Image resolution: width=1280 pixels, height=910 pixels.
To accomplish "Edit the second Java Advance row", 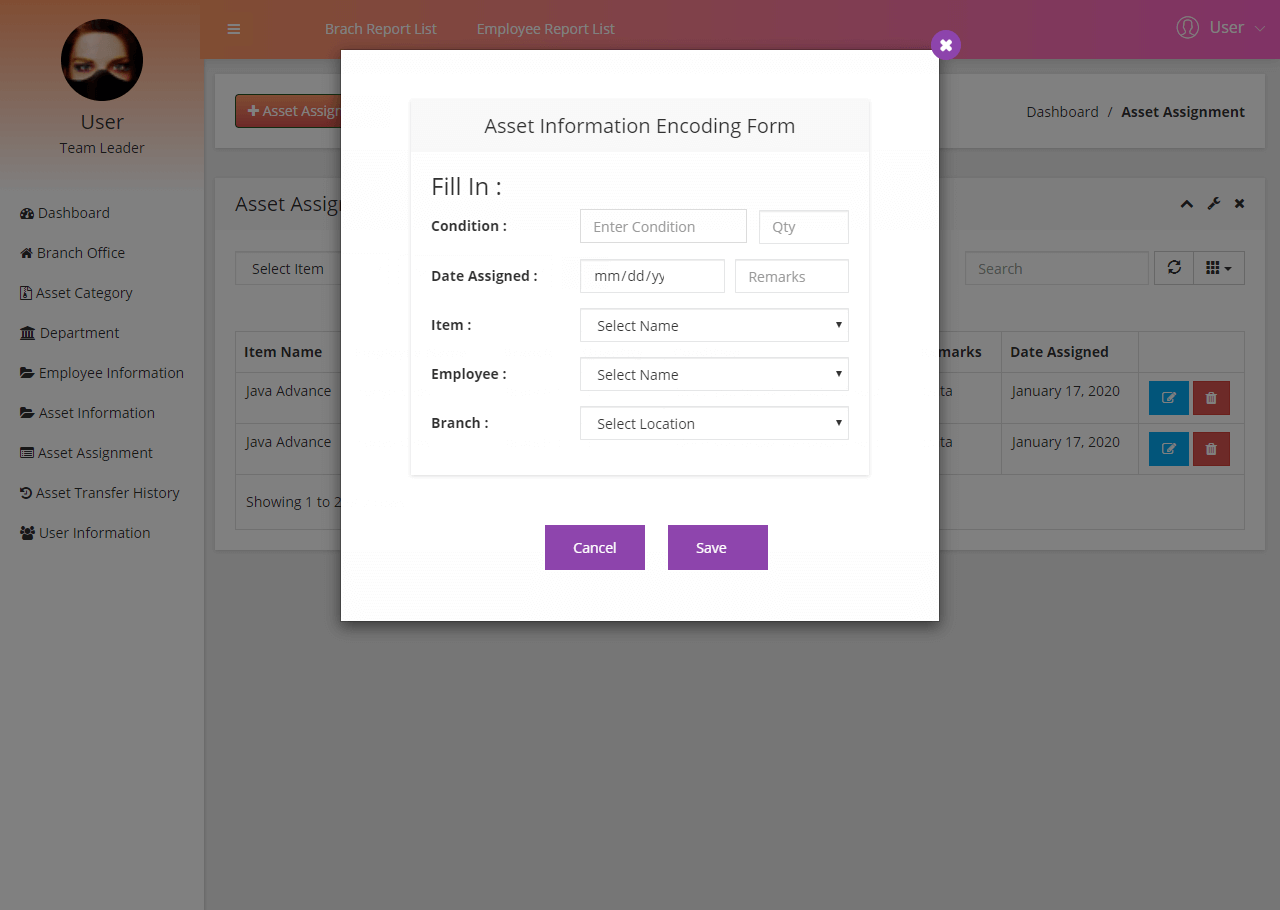I will [1169, 449].
